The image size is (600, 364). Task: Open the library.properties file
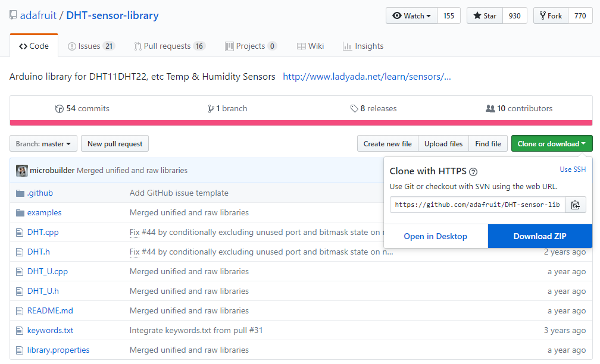(58, 350)
